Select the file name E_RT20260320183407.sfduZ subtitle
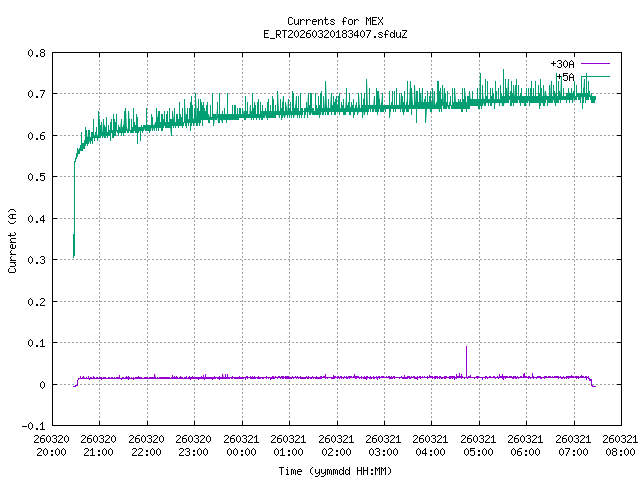 point(334,34)
